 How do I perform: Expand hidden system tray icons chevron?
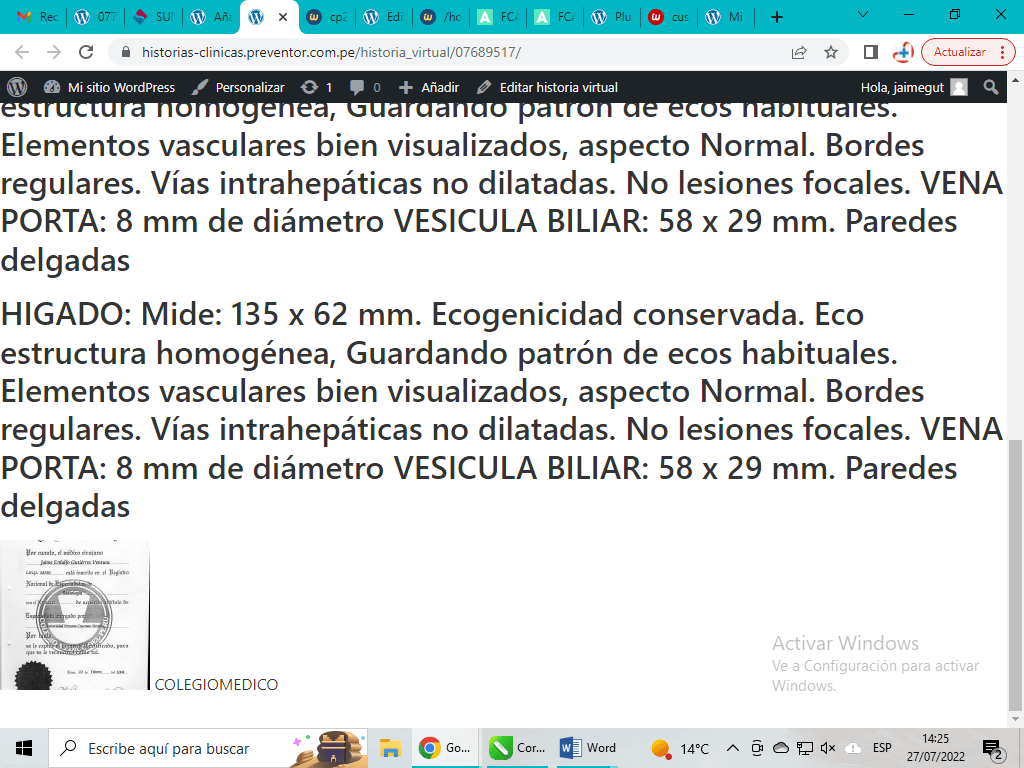(x=733, y=748)
